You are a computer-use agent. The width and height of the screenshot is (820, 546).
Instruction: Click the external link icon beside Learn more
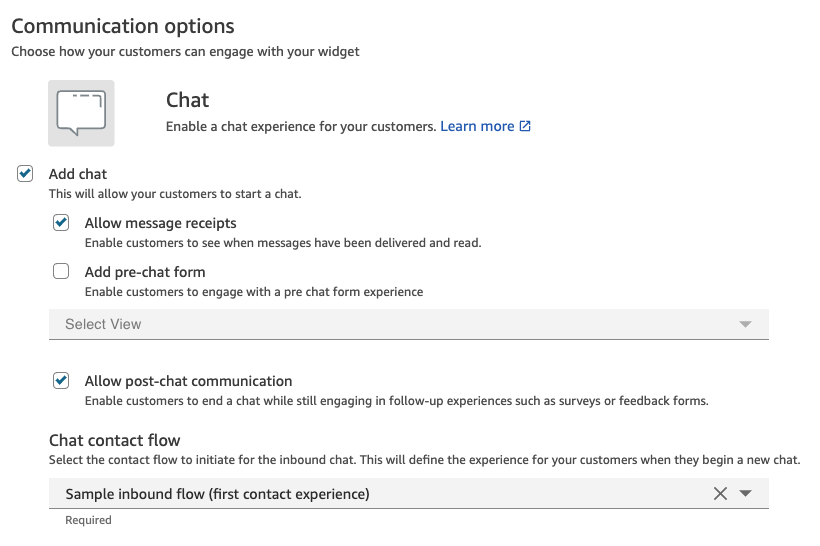(x=525, y=127)
